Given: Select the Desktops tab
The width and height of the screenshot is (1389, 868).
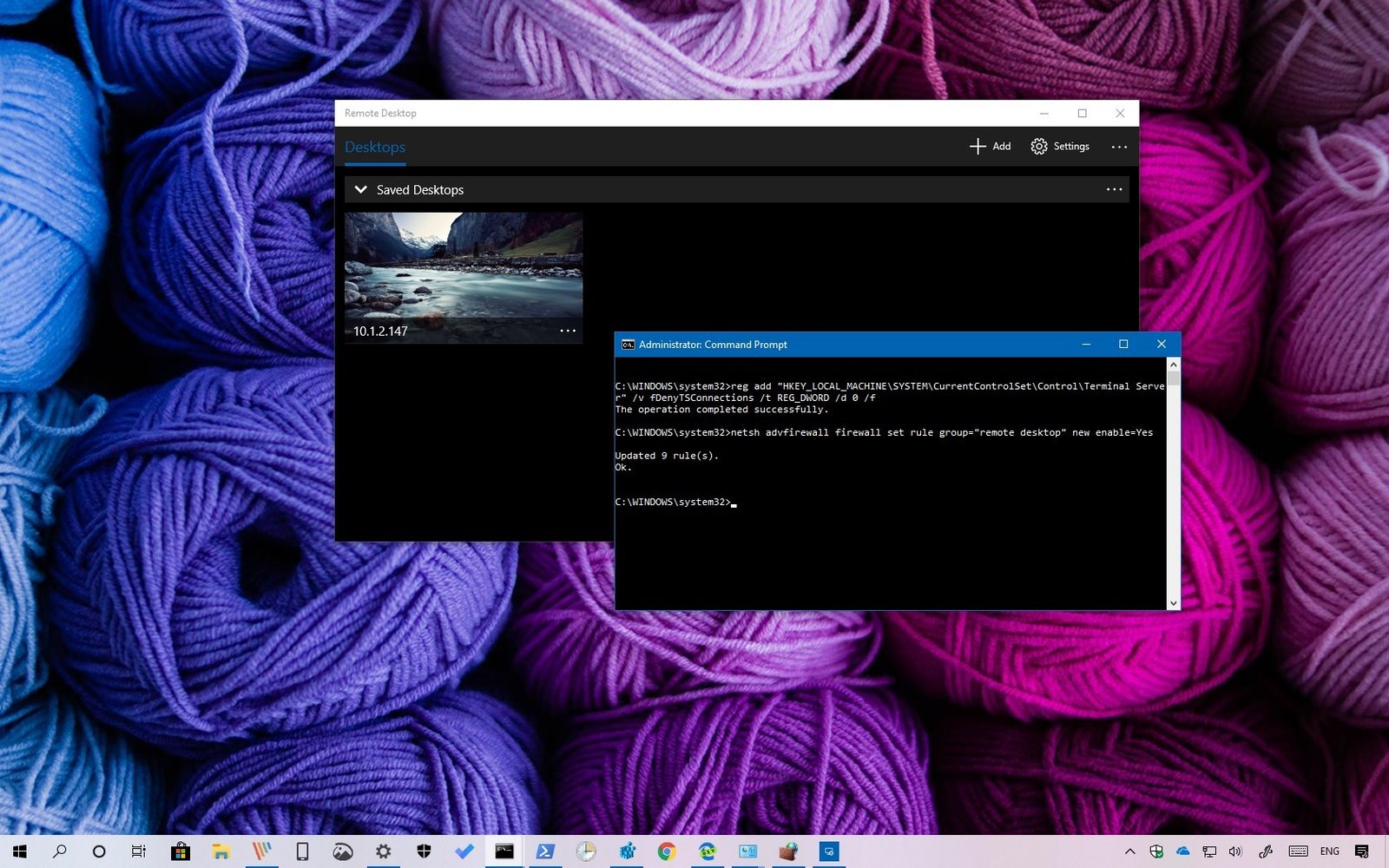Looking at the screenshot, I should click(375, 147).
